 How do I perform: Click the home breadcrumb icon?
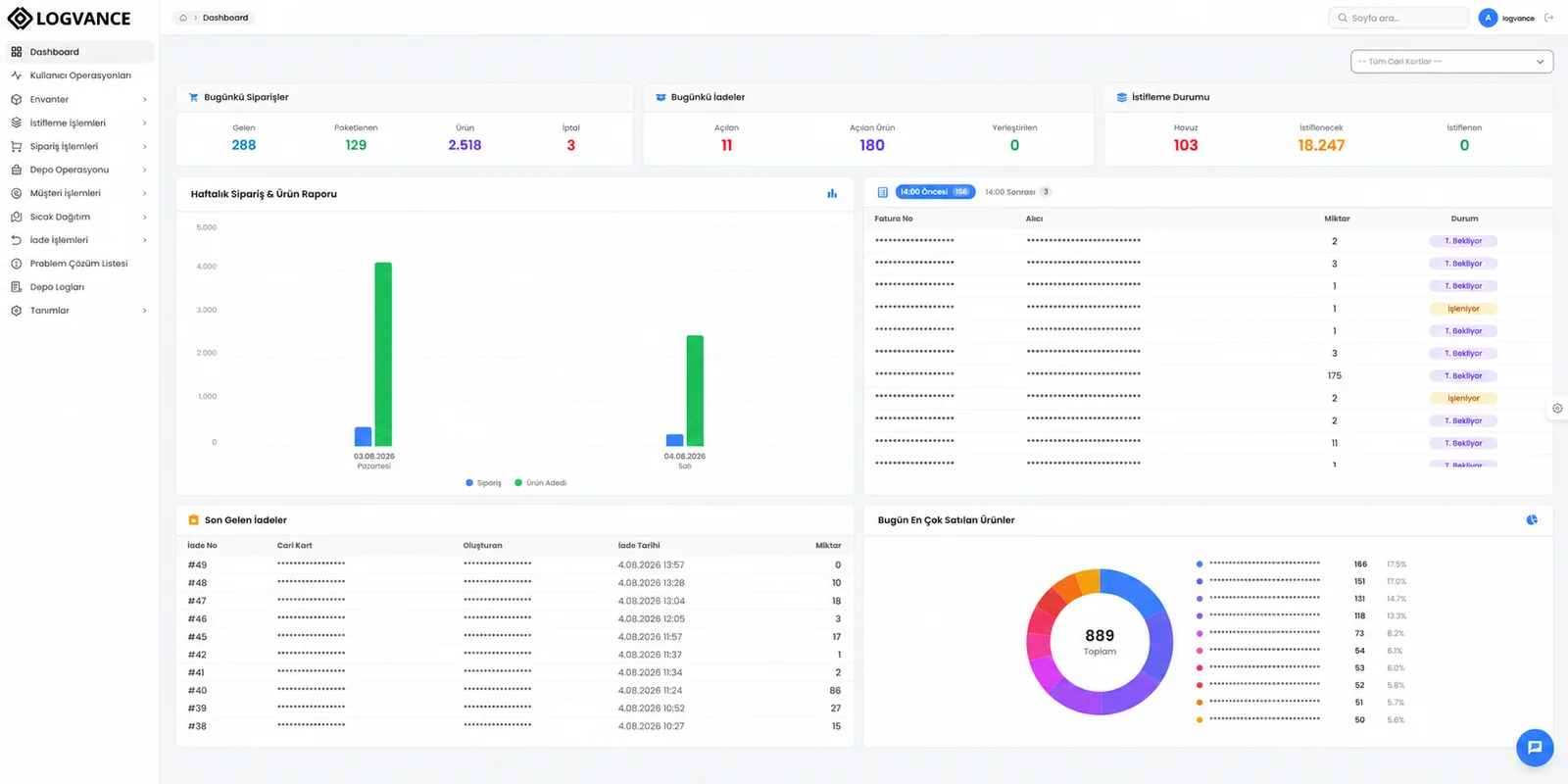click(183, 18)
